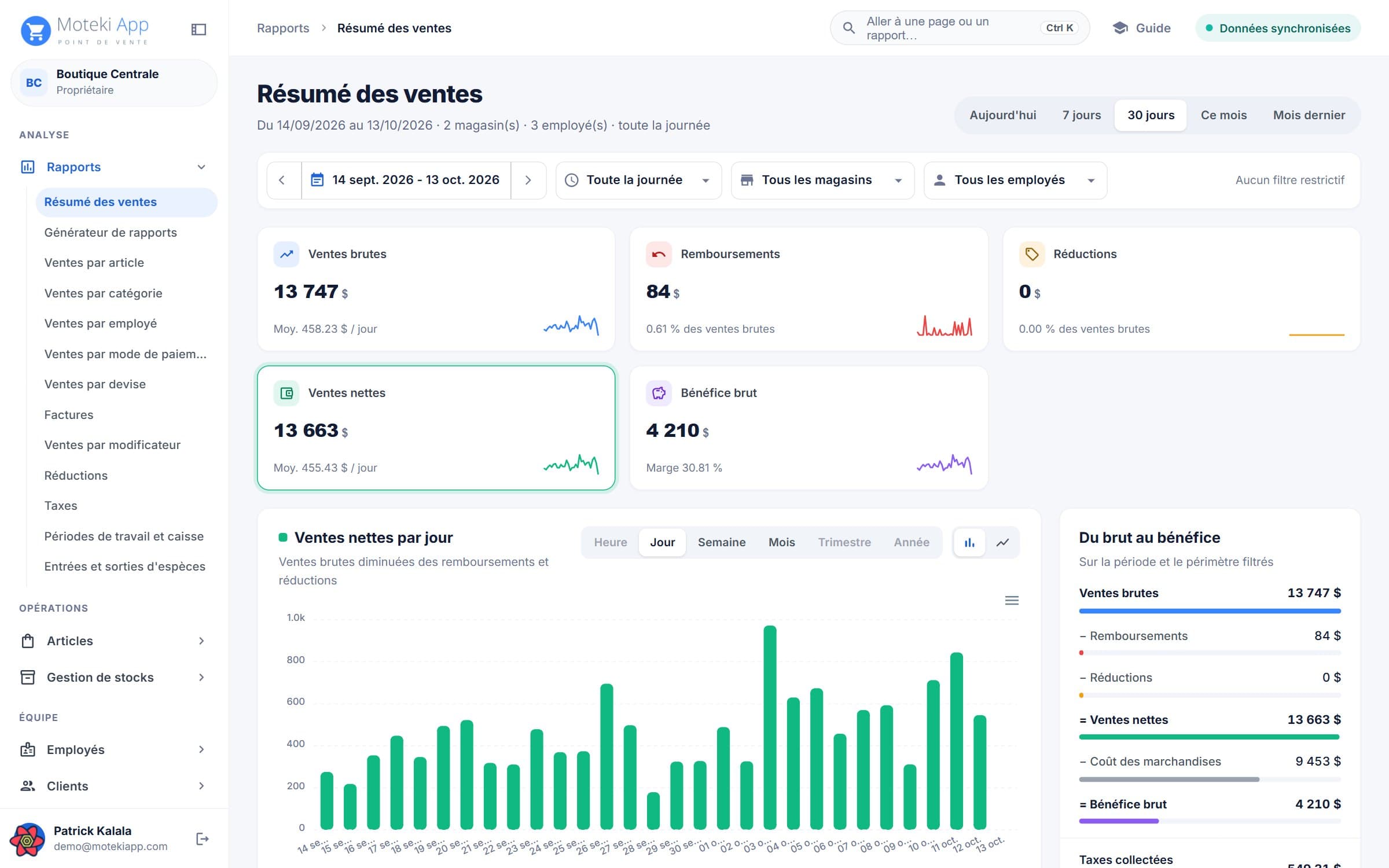The height and width of the screenshot is (868, 1389).
Task: Click the Données synchronisées status button
Action: pyautogui.click(x=1278, y=28)
